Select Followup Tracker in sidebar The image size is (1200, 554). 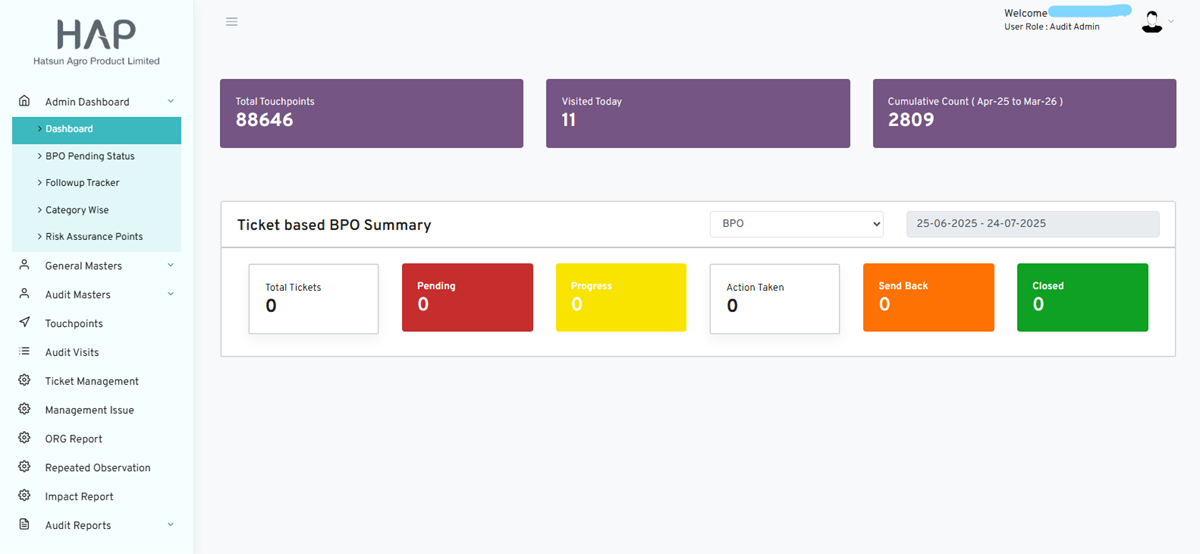coord(82,183)
